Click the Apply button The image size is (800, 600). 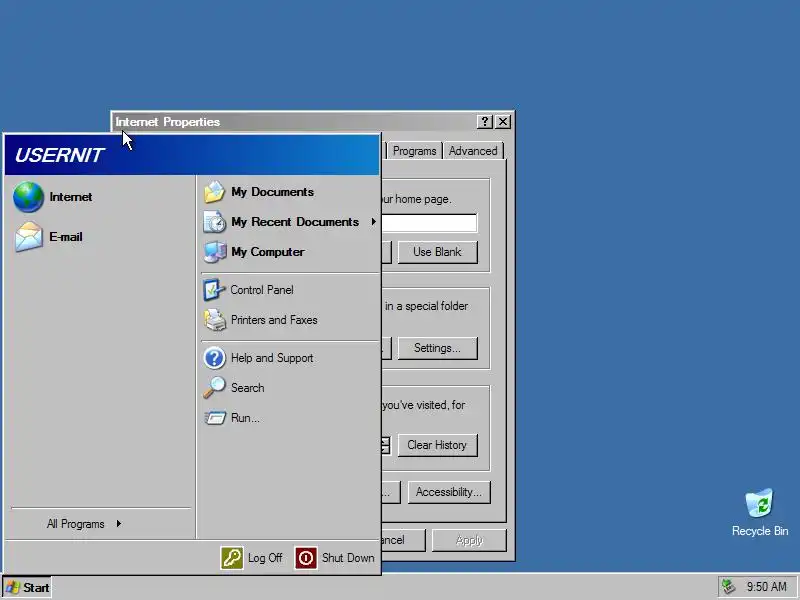pyautogui.click(x=469, y=540)
